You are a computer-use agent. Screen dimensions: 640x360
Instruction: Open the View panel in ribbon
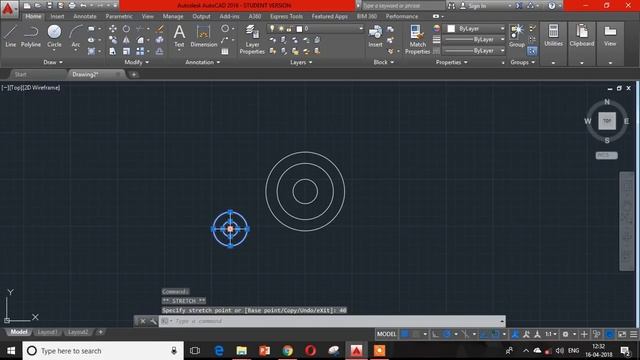click(x=610, y=36)
